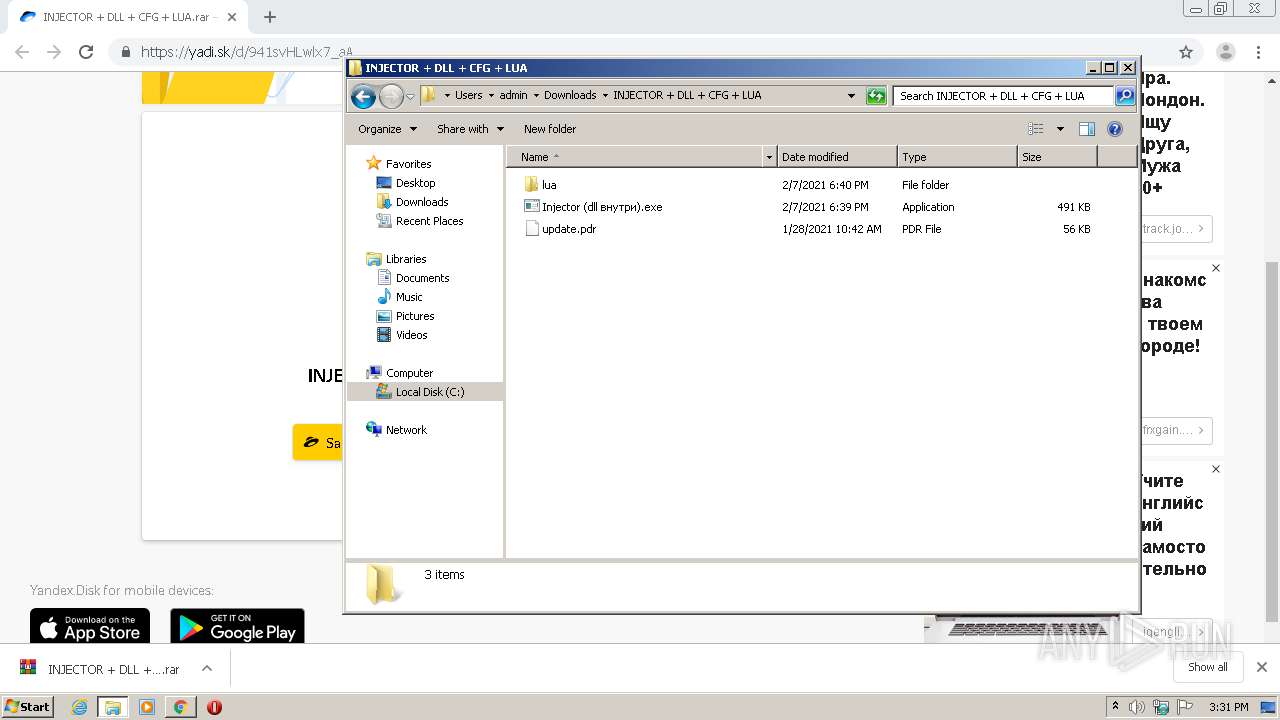Select Favorites in the navigation pane
The width and height of the screenshot is (1280, 720).
tap(399, 164)
